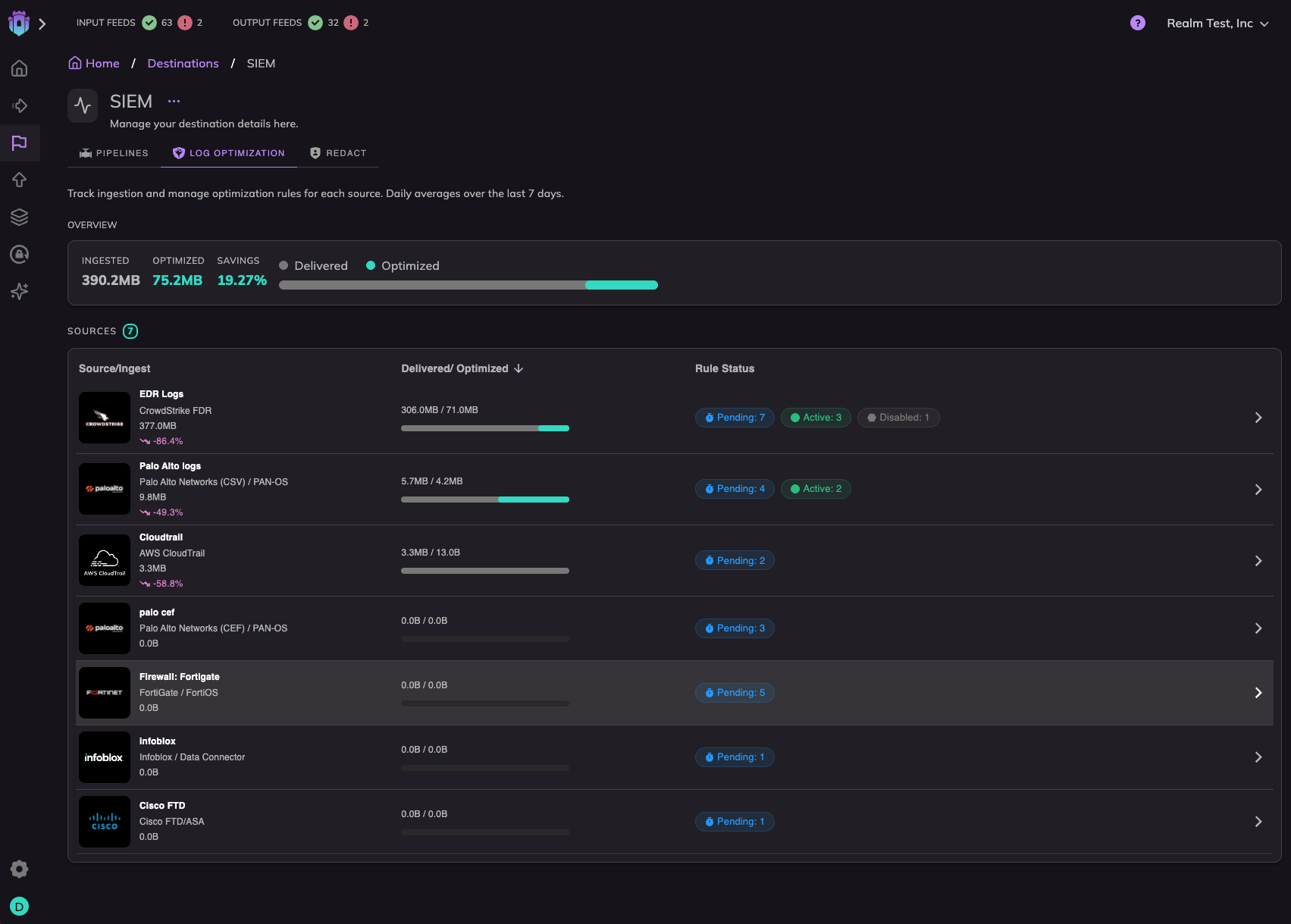Go to Destinations breadcrumb link

click(183, 63)
